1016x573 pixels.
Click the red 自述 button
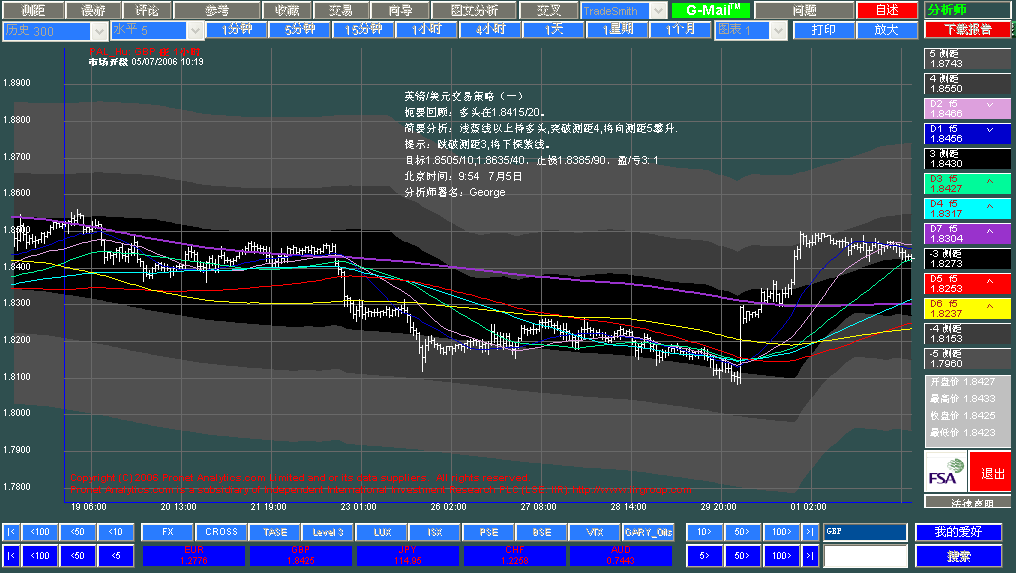pos(888,10)
